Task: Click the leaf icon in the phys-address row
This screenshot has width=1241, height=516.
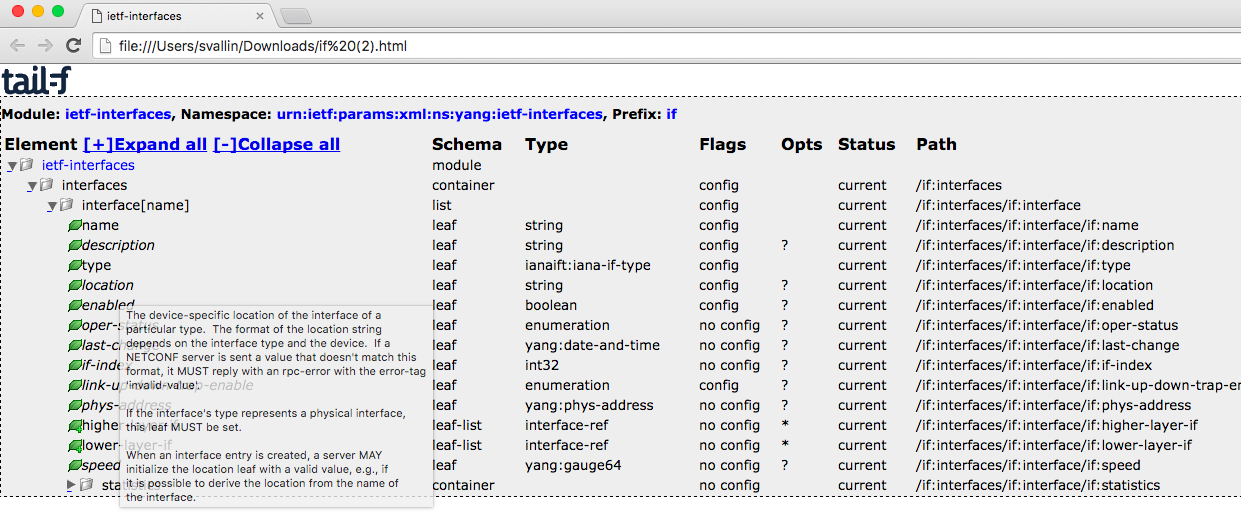Action: coord(74,405)
